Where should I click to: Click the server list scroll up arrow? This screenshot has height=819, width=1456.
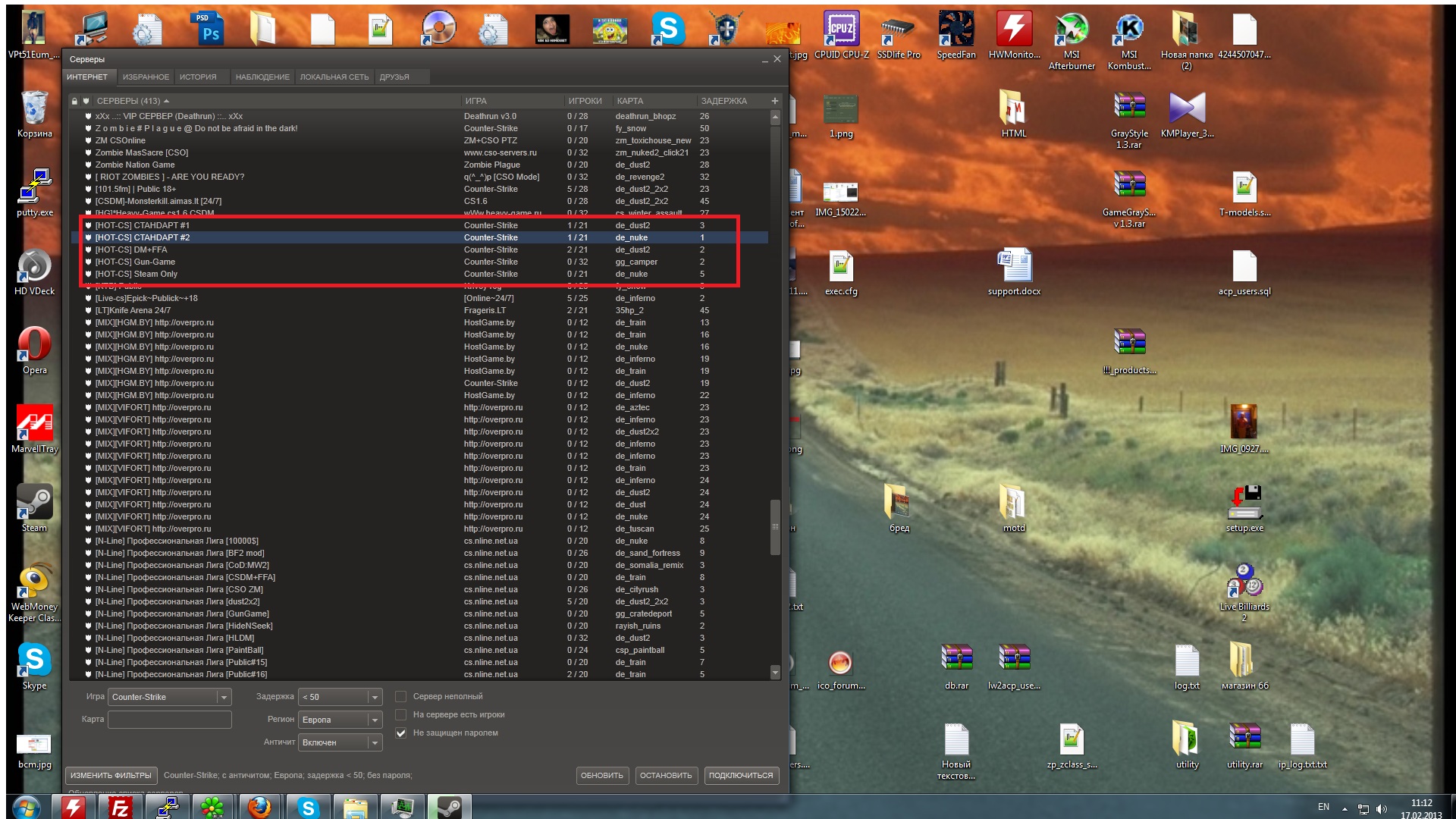[775, 117]
